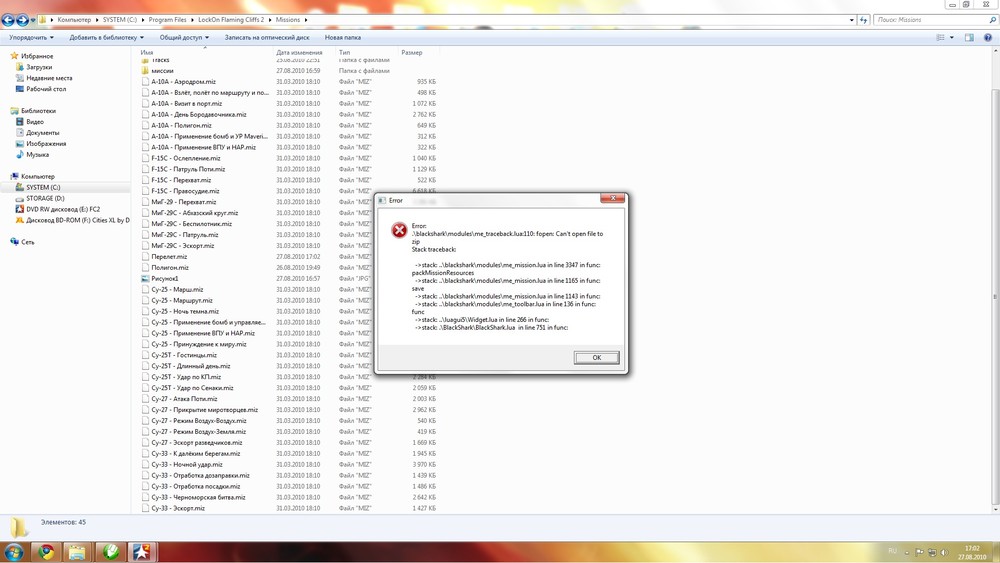
Task: Click OK in the Error dialog
Action: point(596,358)
